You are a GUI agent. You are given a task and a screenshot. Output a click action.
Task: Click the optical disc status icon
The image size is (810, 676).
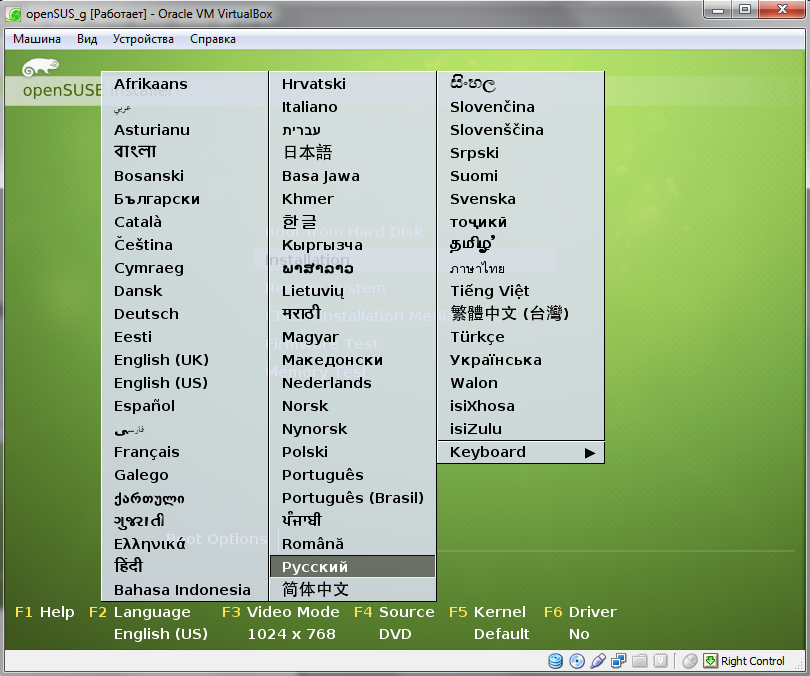[x=577, y=661]
